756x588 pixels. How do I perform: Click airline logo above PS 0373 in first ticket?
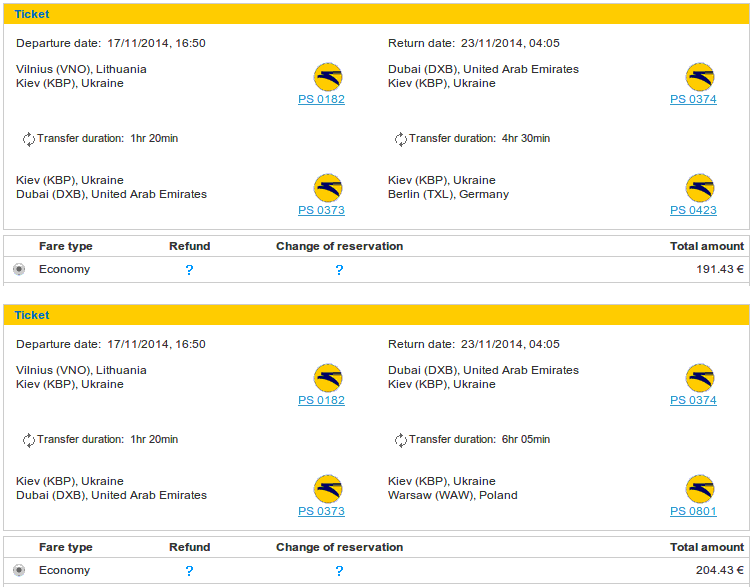click(328, 188)
